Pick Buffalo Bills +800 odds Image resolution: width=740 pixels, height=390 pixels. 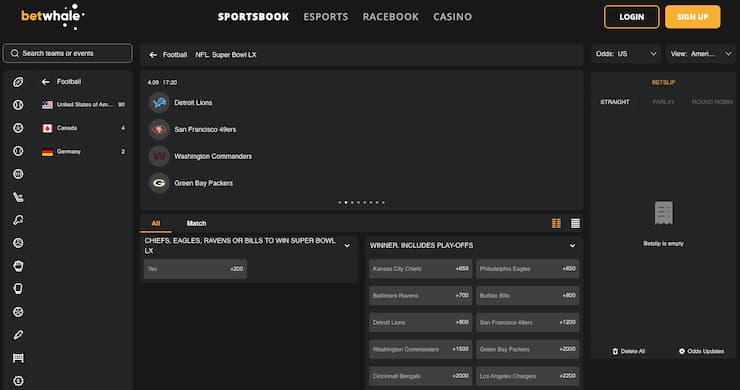pos(528,296)
